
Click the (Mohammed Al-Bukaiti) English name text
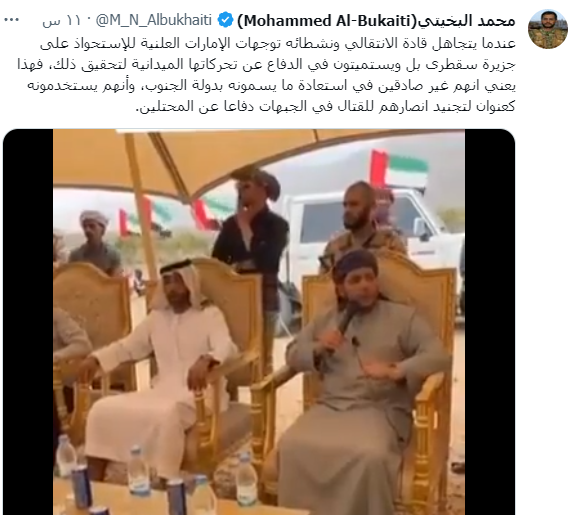(327, 21)
